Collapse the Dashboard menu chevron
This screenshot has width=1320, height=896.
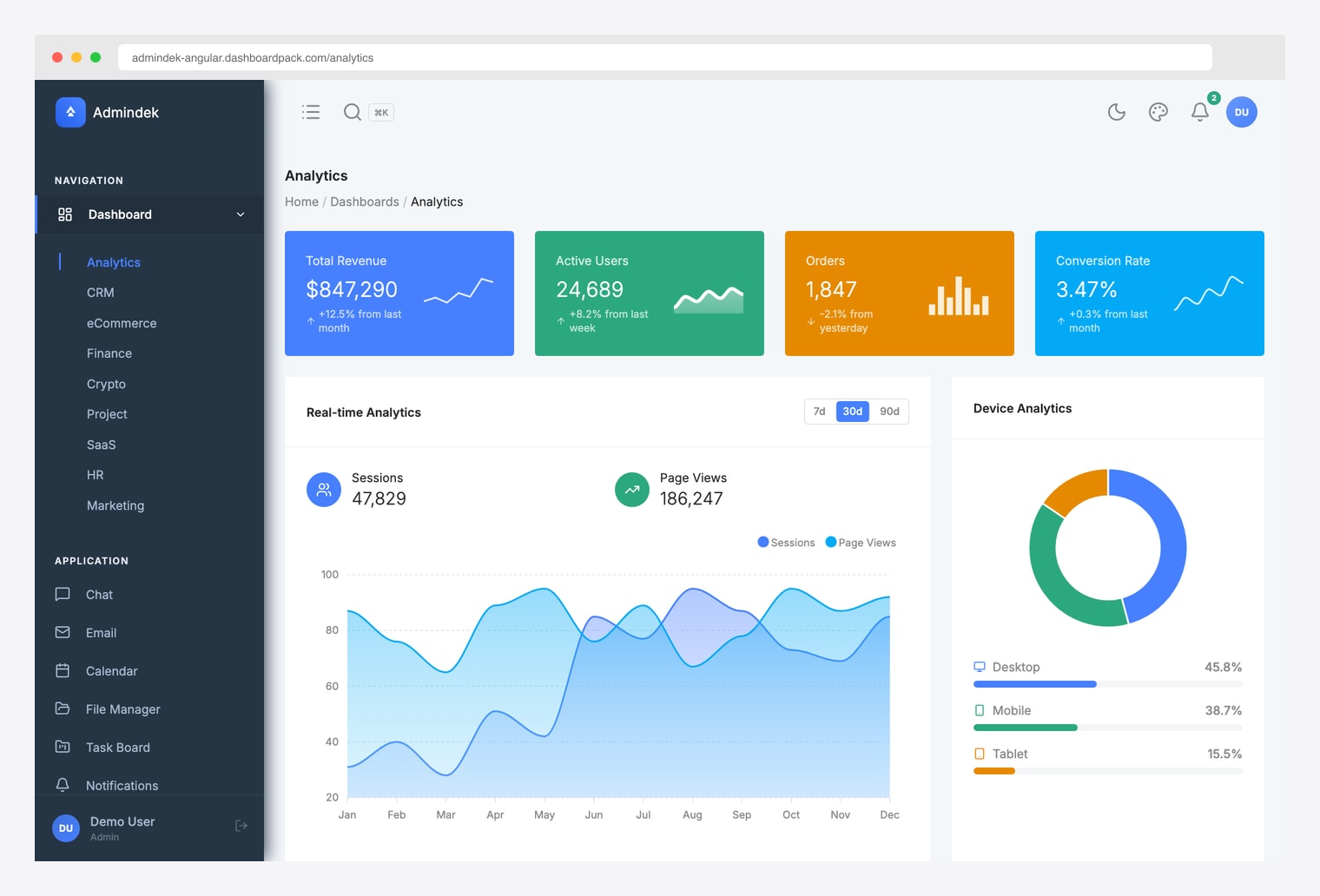pos(241,214)
